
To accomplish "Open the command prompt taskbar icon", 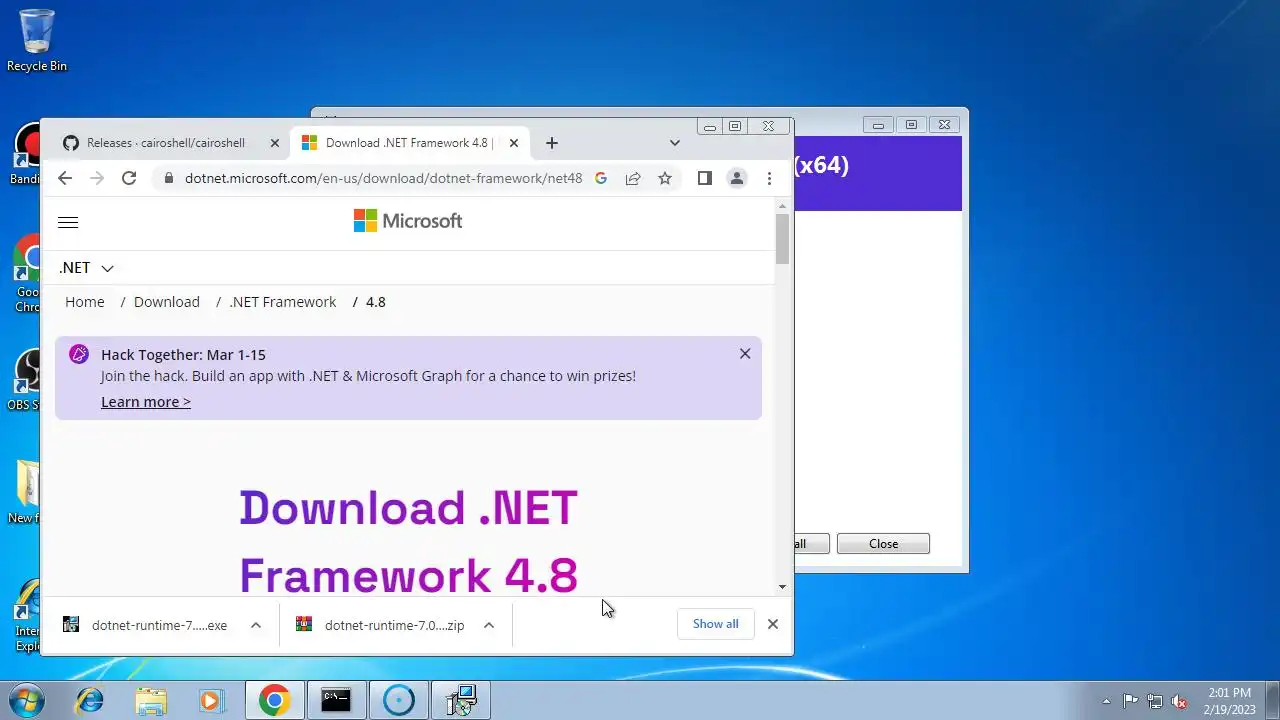I will 336,701.
